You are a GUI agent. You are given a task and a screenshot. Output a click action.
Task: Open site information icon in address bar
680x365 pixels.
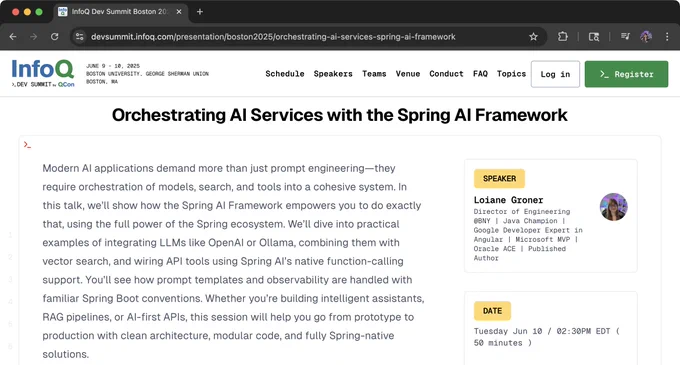[80, 37]
